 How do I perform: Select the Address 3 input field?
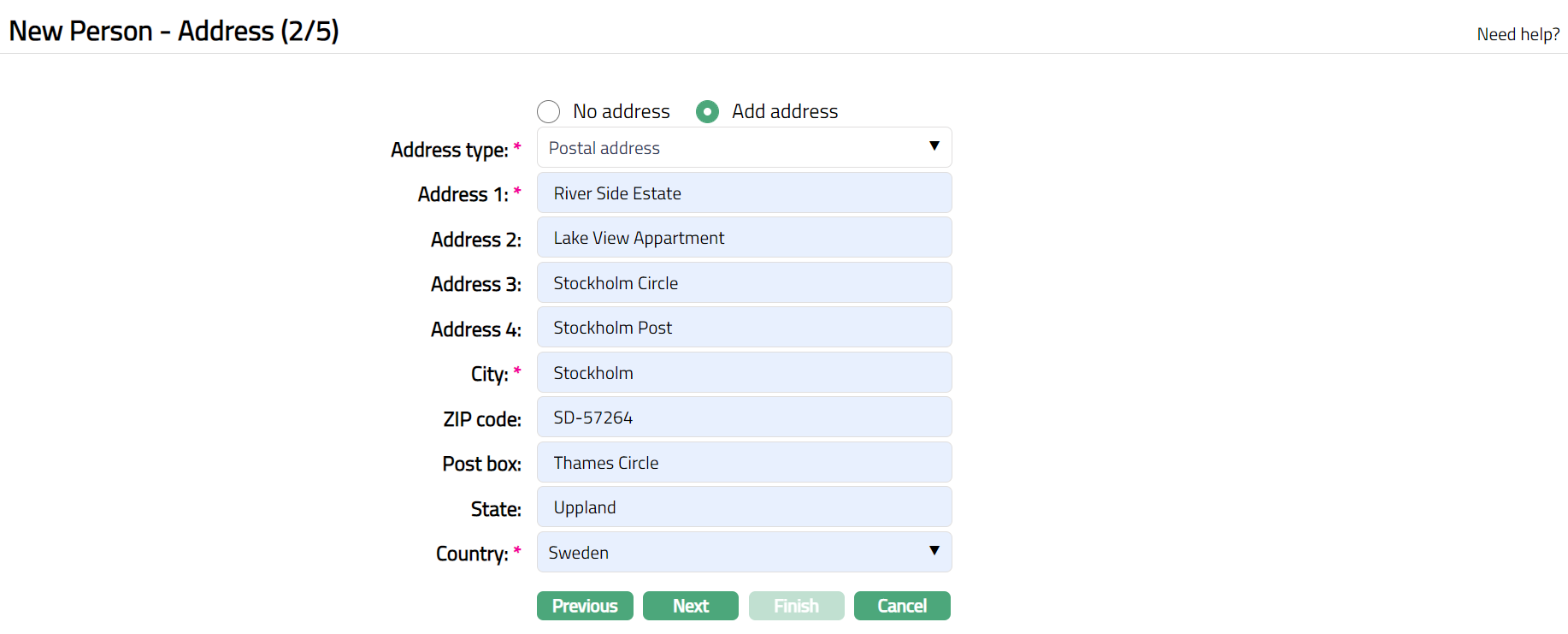click(x=744, y=283)
